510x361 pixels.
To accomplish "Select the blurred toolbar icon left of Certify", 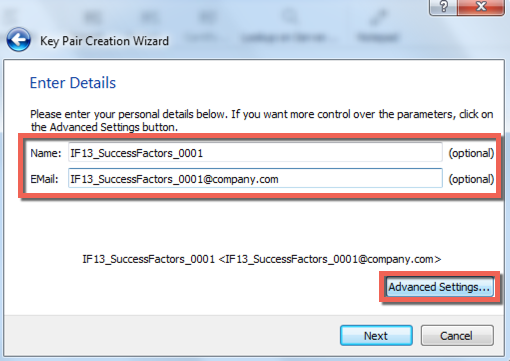I will point(150,17).
